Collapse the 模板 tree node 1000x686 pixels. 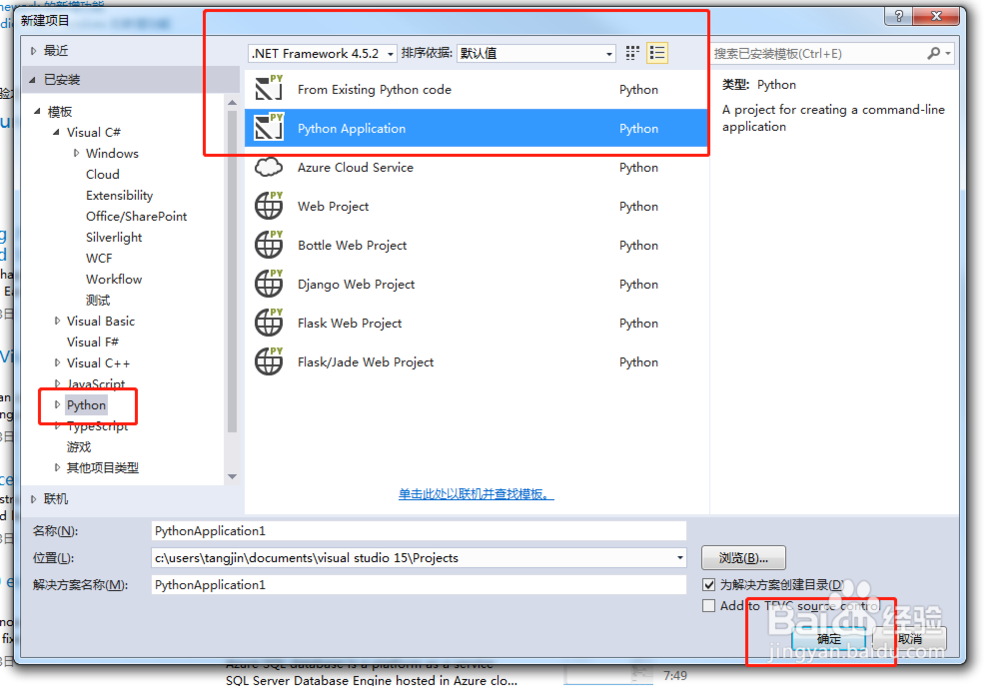coord(37,112)
